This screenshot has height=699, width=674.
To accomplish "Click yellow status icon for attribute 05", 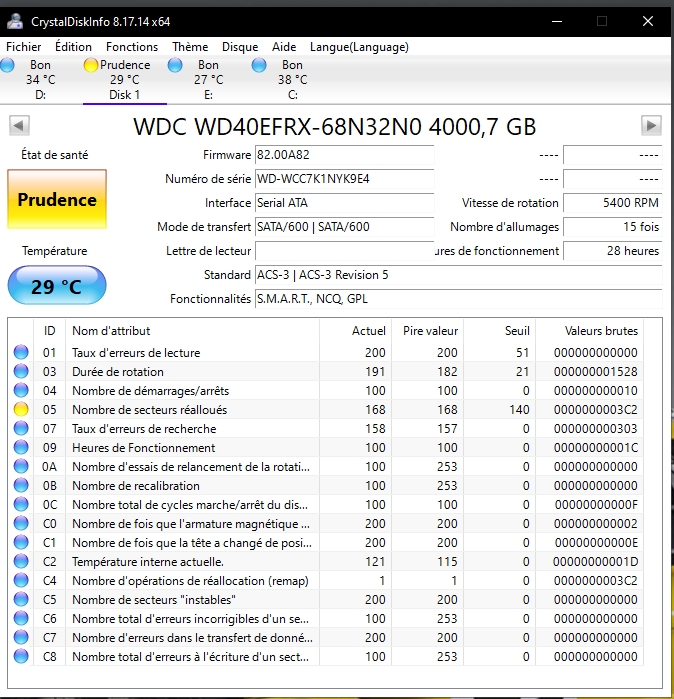I will coord(21,410).
